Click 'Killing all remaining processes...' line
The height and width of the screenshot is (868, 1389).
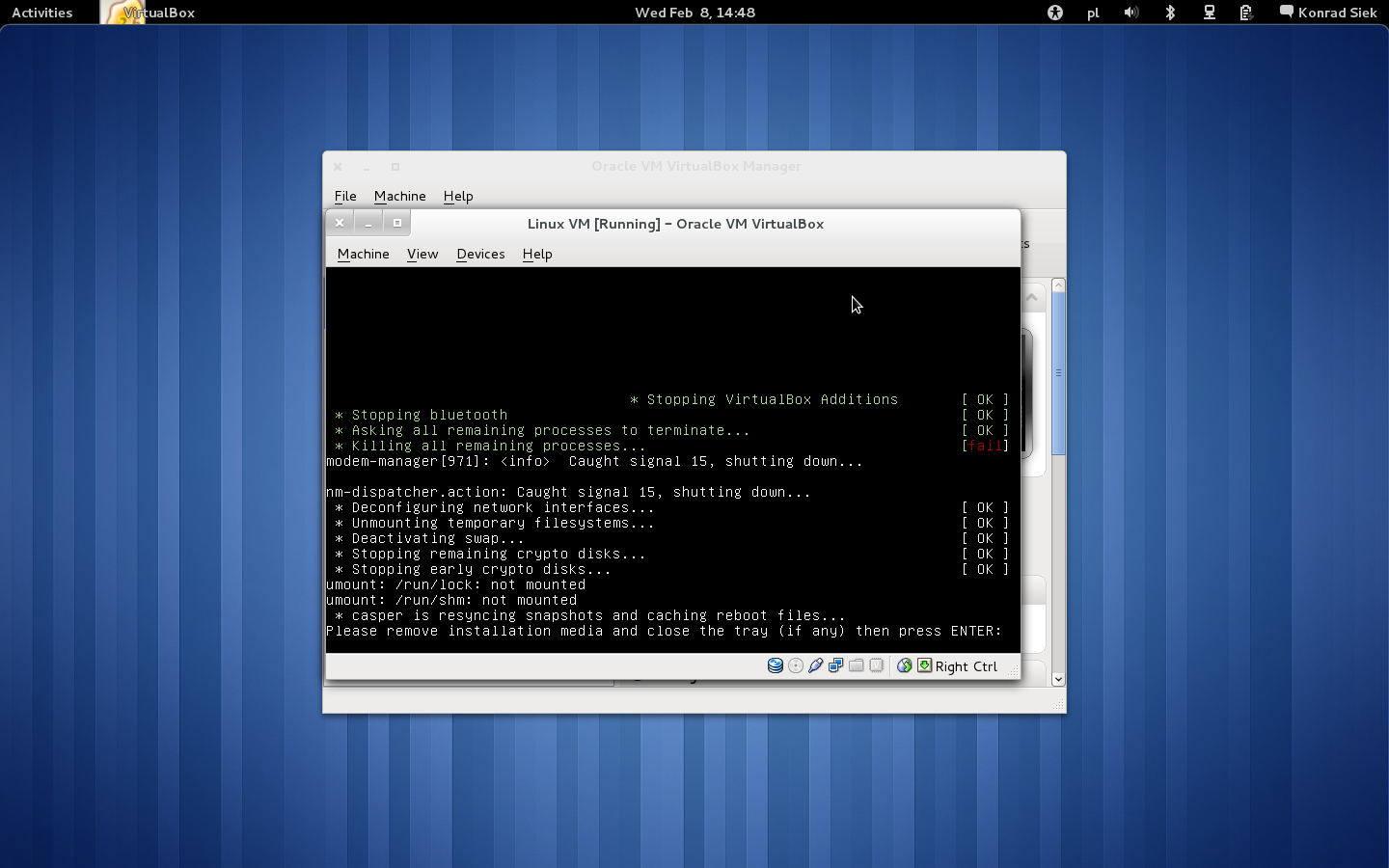tap(490, 446)
